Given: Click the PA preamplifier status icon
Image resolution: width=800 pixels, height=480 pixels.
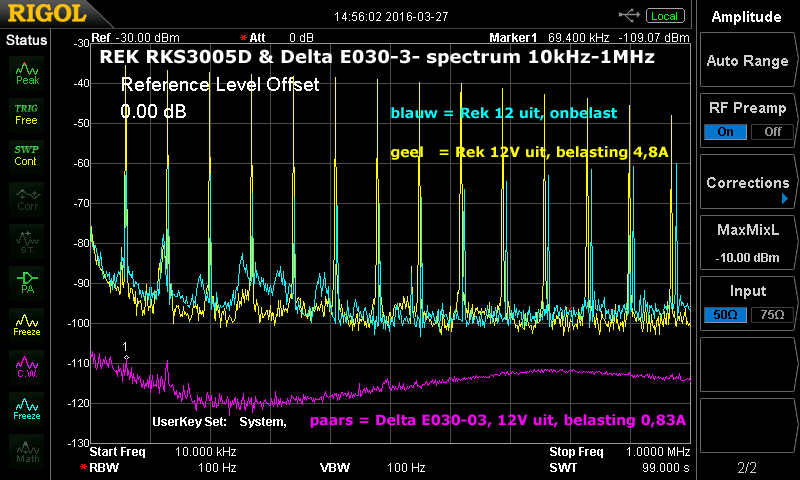Looking at the screenshot, I should [x=27, y=283].
